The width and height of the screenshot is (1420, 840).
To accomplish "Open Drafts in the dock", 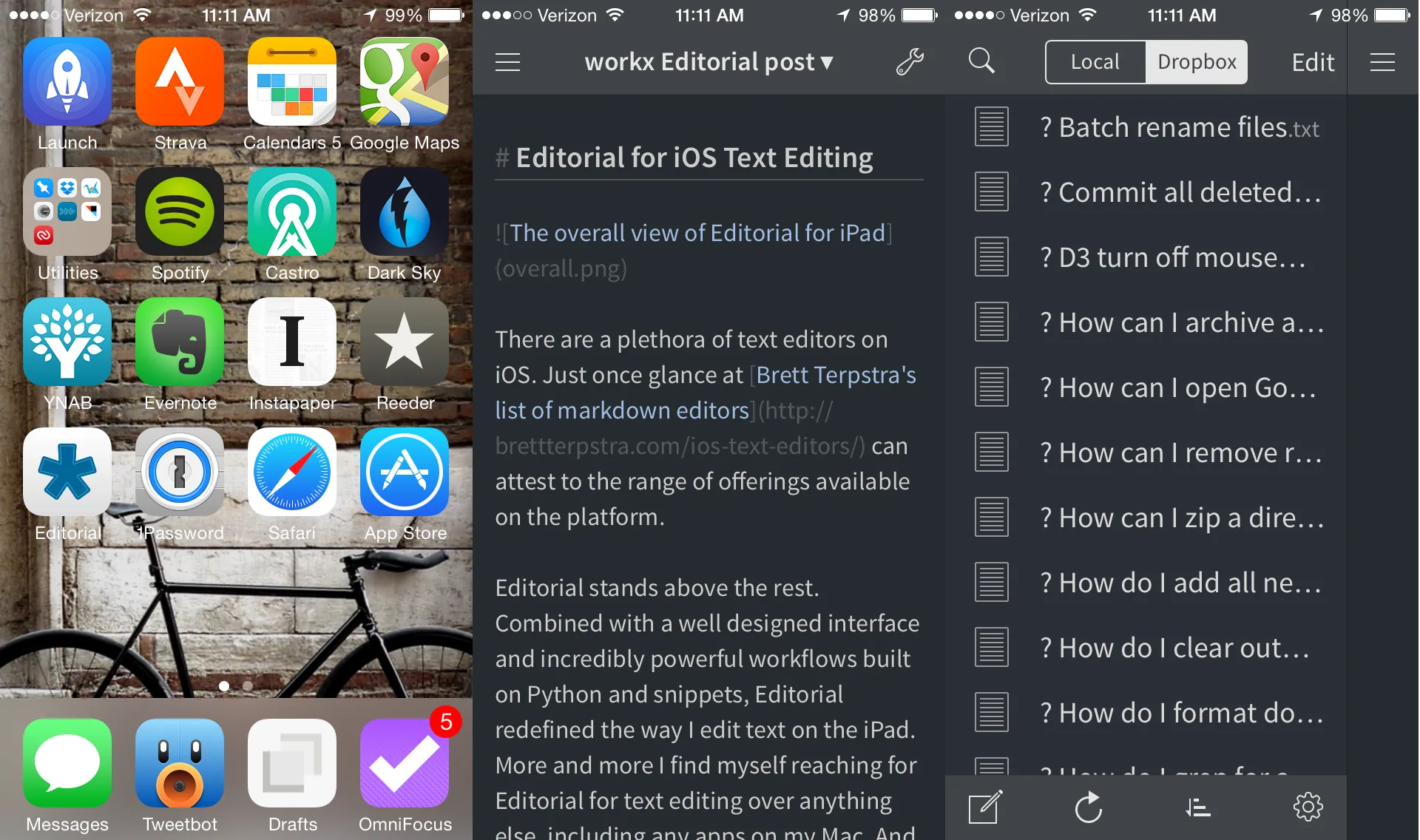I will [292, 763].
